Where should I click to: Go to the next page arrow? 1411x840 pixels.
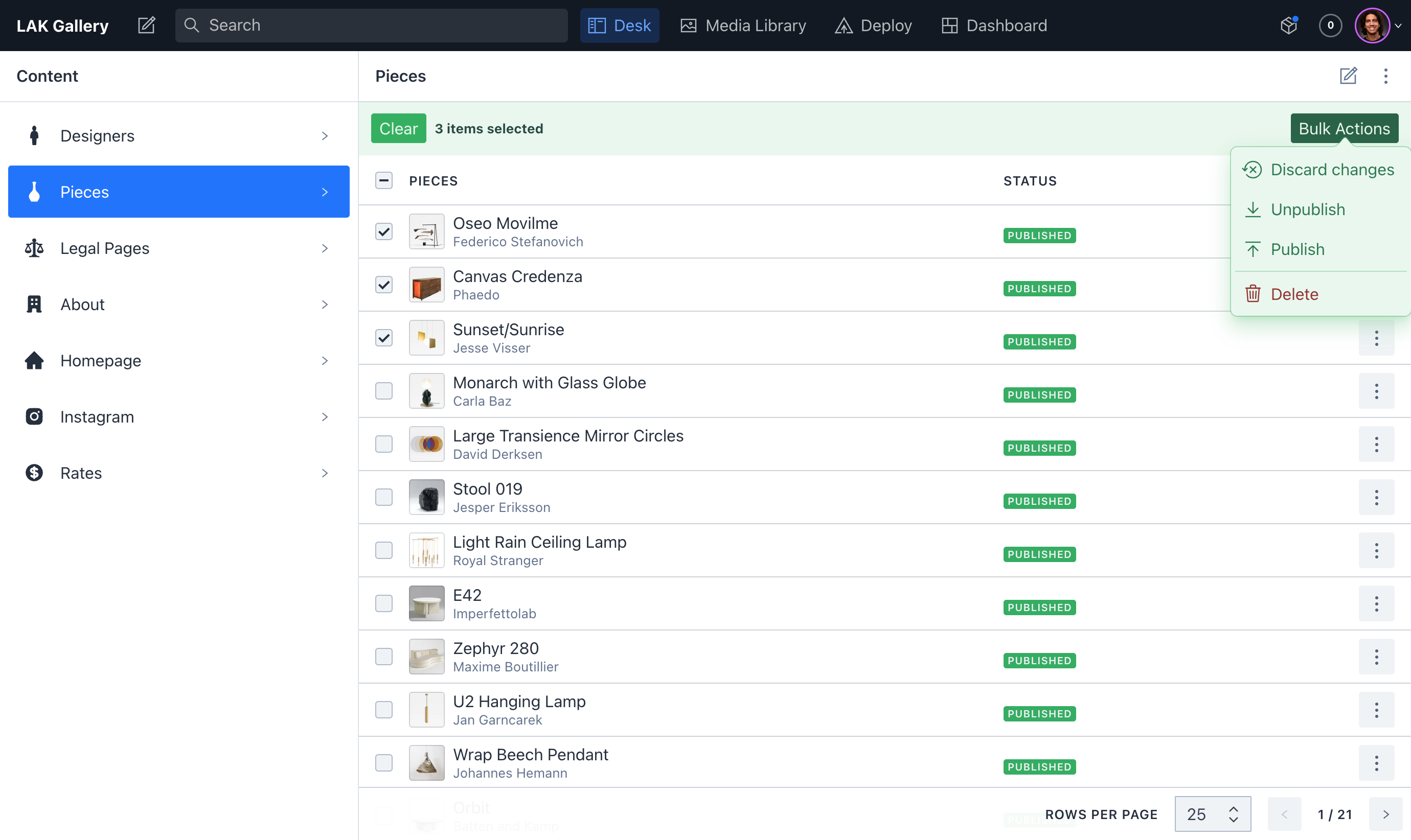1385,814
